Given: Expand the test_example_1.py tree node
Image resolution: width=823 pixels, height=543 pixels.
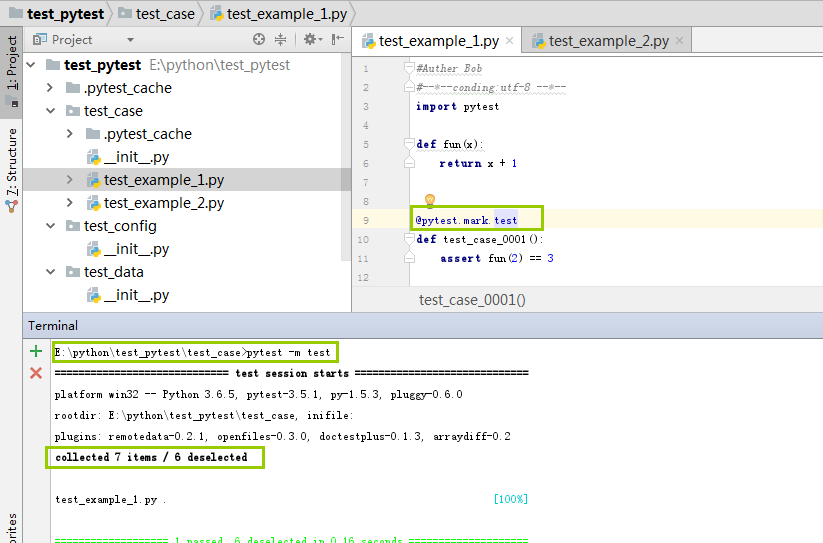Looking at the screenshot, I should click(x=70, y=180).
